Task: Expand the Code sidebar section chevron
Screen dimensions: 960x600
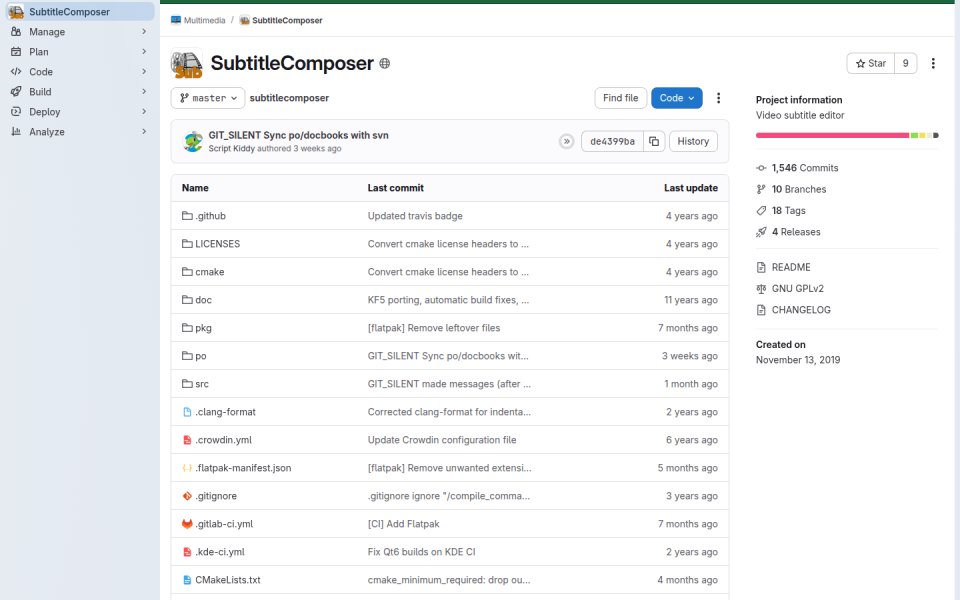Action: [x=144, y=72]
